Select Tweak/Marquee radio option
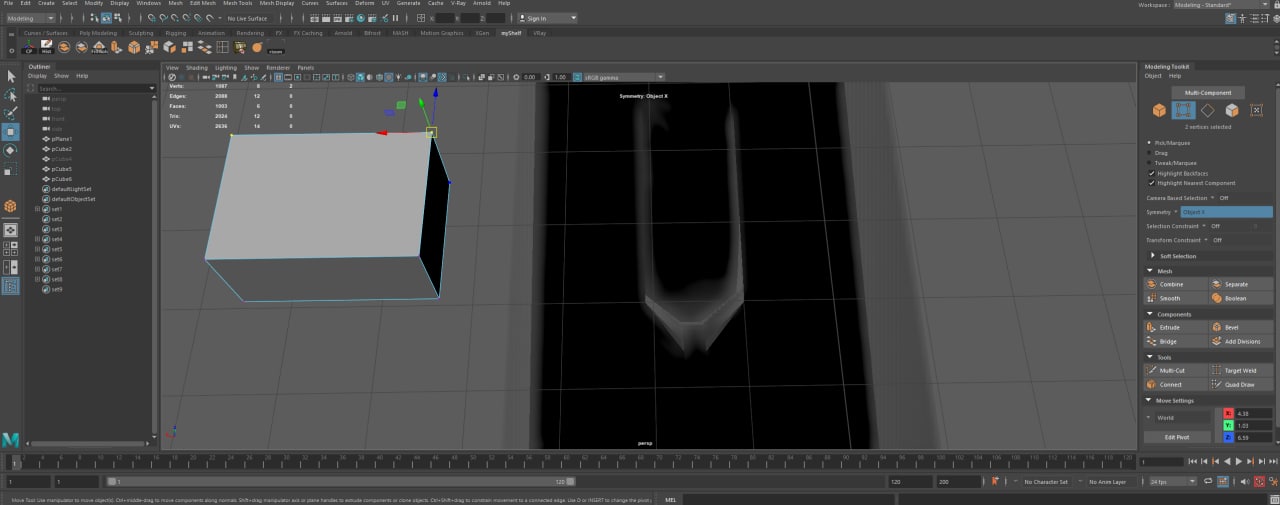This screenshot has width=1280, height=505. pos(1150,163)
